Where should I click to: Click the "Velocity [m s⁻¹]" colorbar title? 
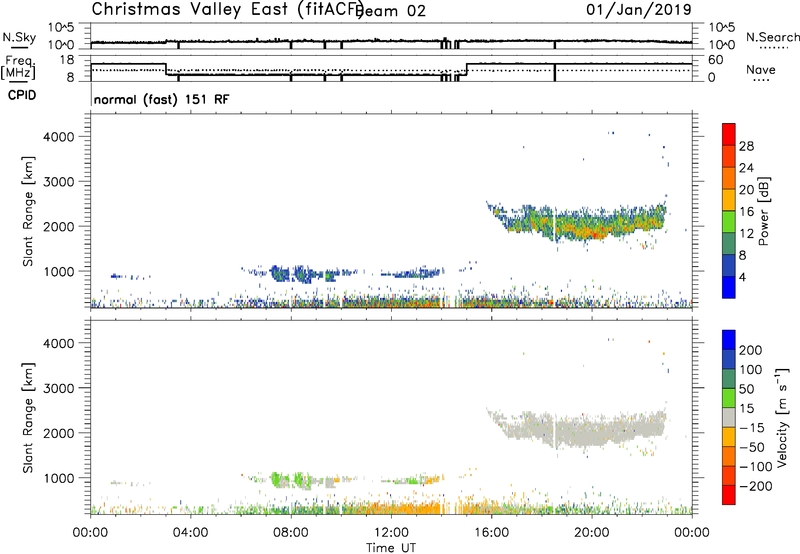[x=781, y=417]
